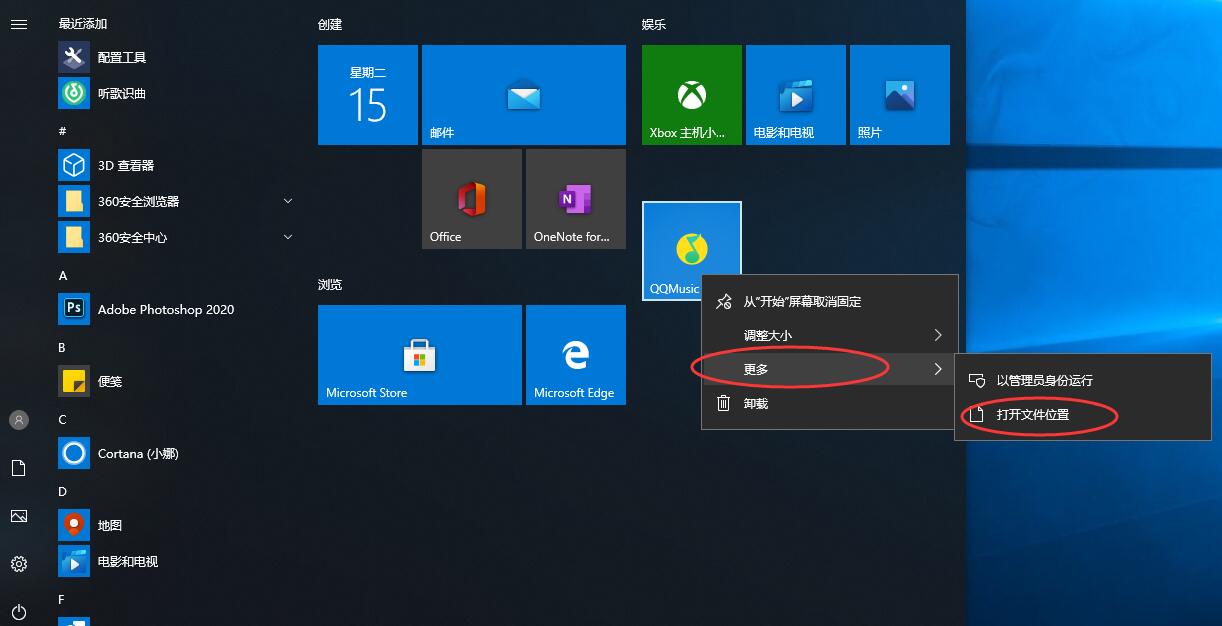Select 调整大小 in the context menu
Image resolution: width=1222 pixels, height=626 pixels.
[830, 335]
